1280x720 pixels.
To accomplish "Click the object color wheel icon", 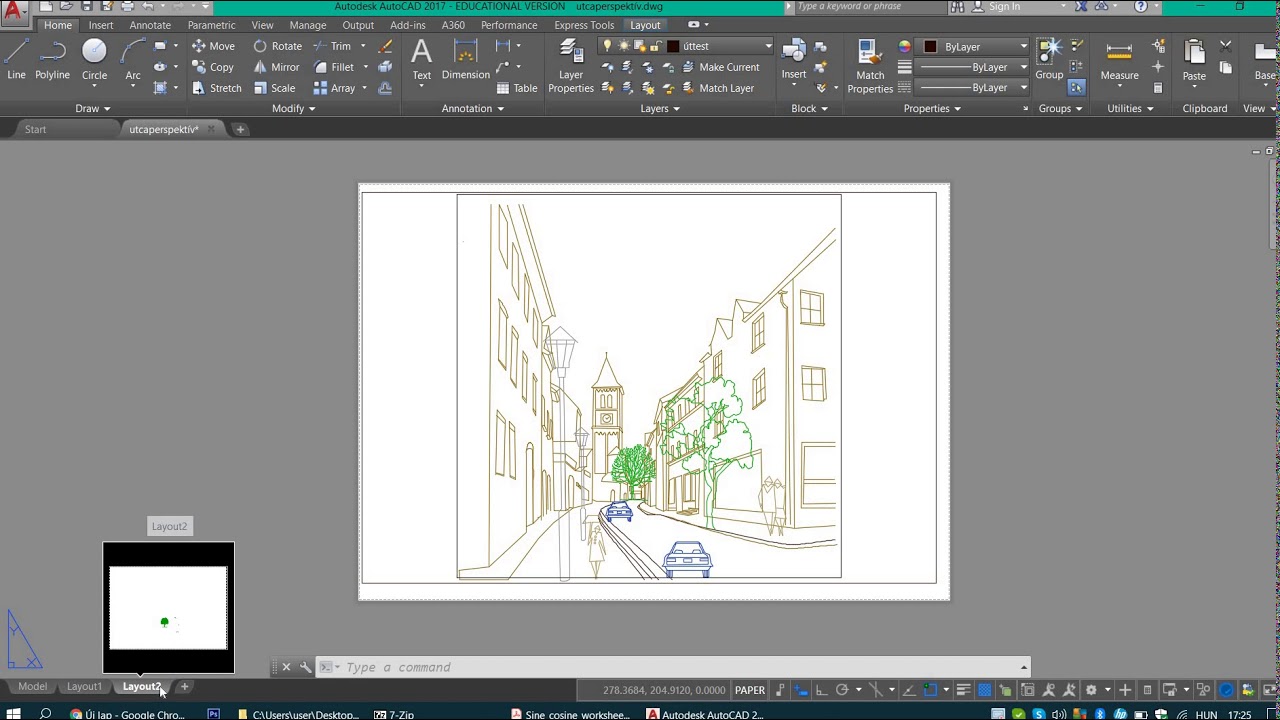I will pyautogui.click(x=905, y=46).
